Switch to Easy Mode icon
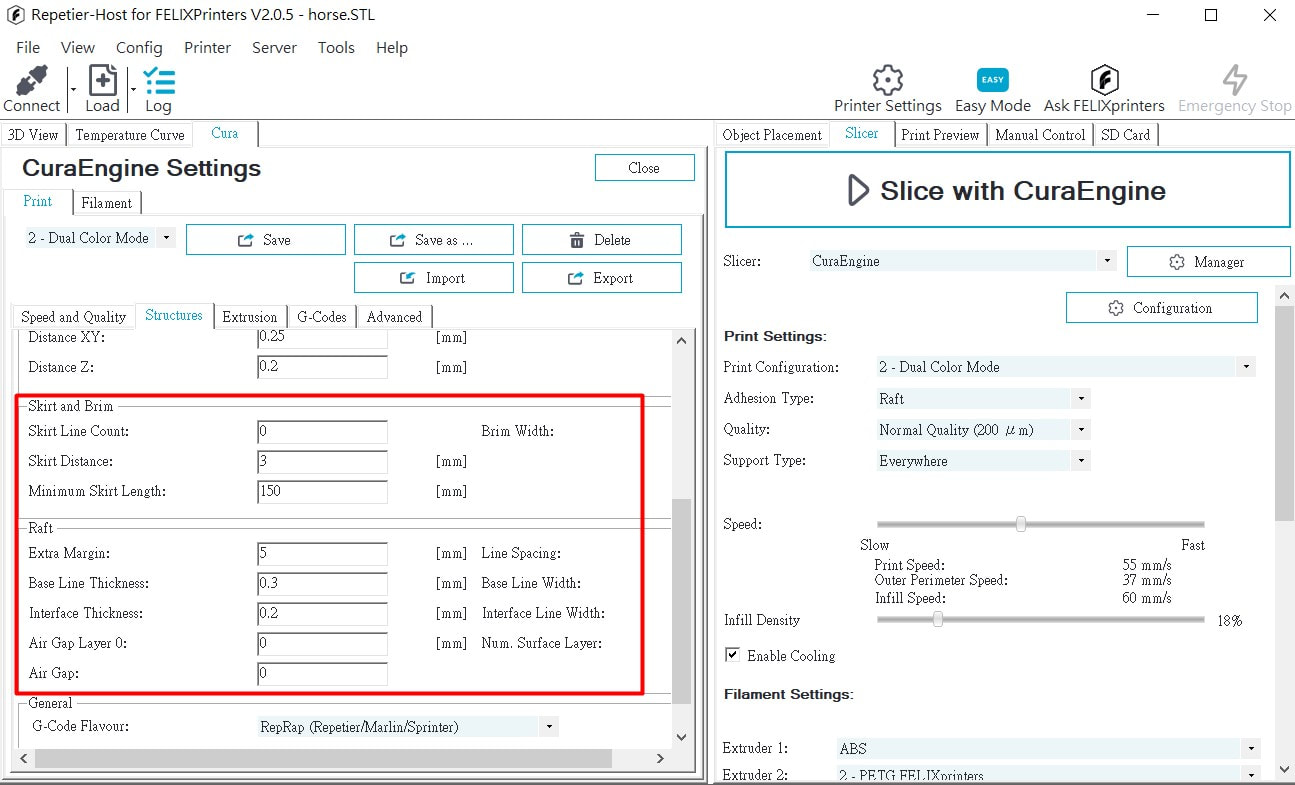 992,80
